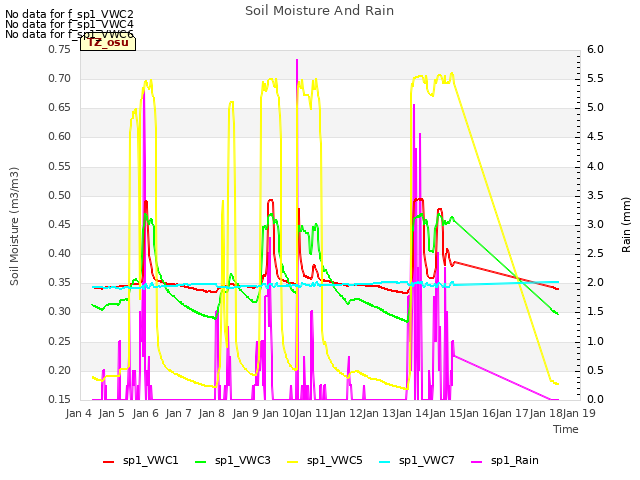Click the Tz_osu annotation box
The width and height of the screenshot is (640, 480).
click(x=108, y=43)
